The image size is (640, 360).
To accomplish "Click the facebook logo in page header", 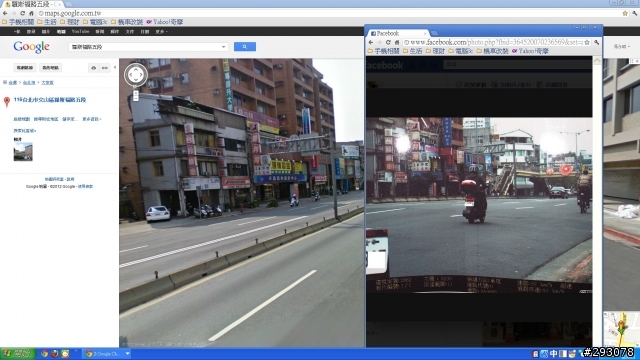I will pos(384,65).
